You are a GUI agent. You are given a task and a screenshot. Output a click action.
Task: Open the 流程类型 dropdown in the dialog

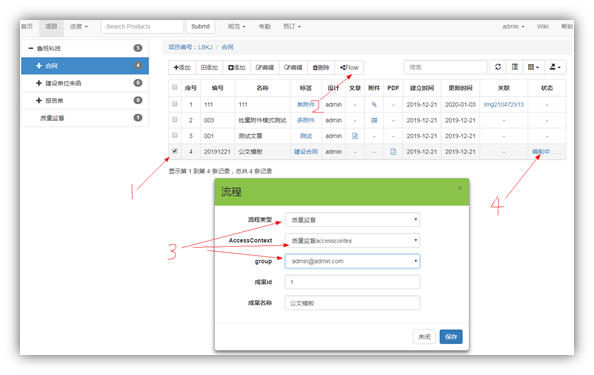point(352,220)
